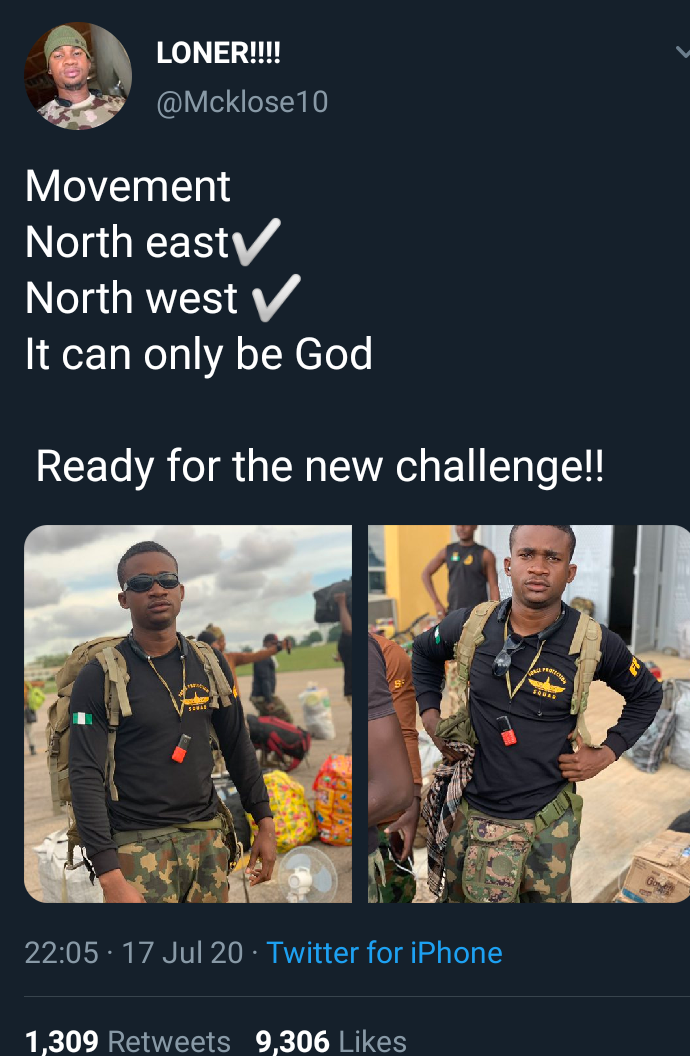View the 1,309 Retweets list

point(128,1041)
